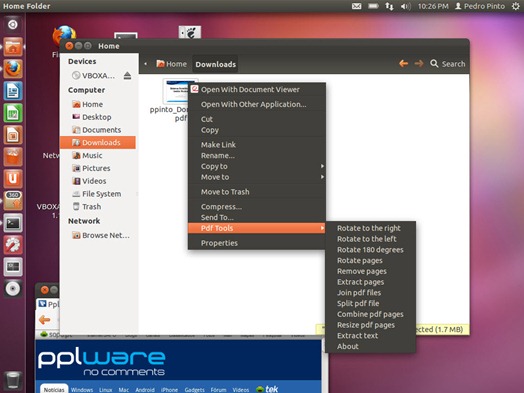524x393 pixels.
Task: Expand Copy to submenu arrow
Action: [x=322, y=166]
